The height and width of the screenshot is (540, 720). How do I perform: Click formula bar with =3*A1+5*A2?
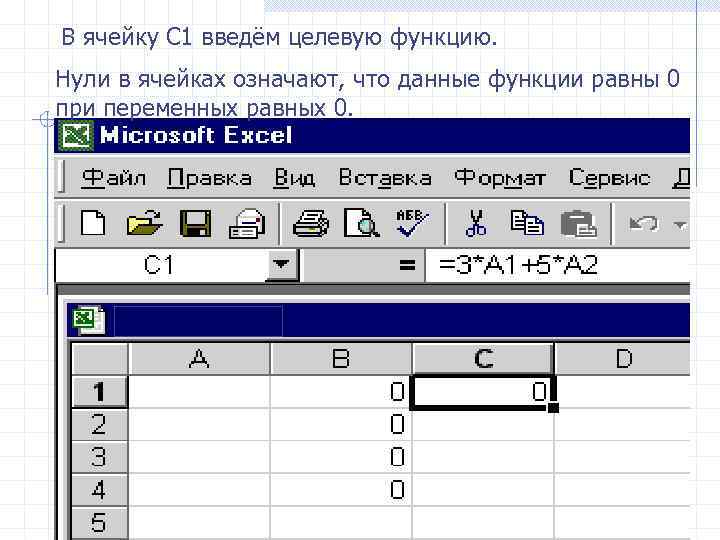click(x=557, y=265)
